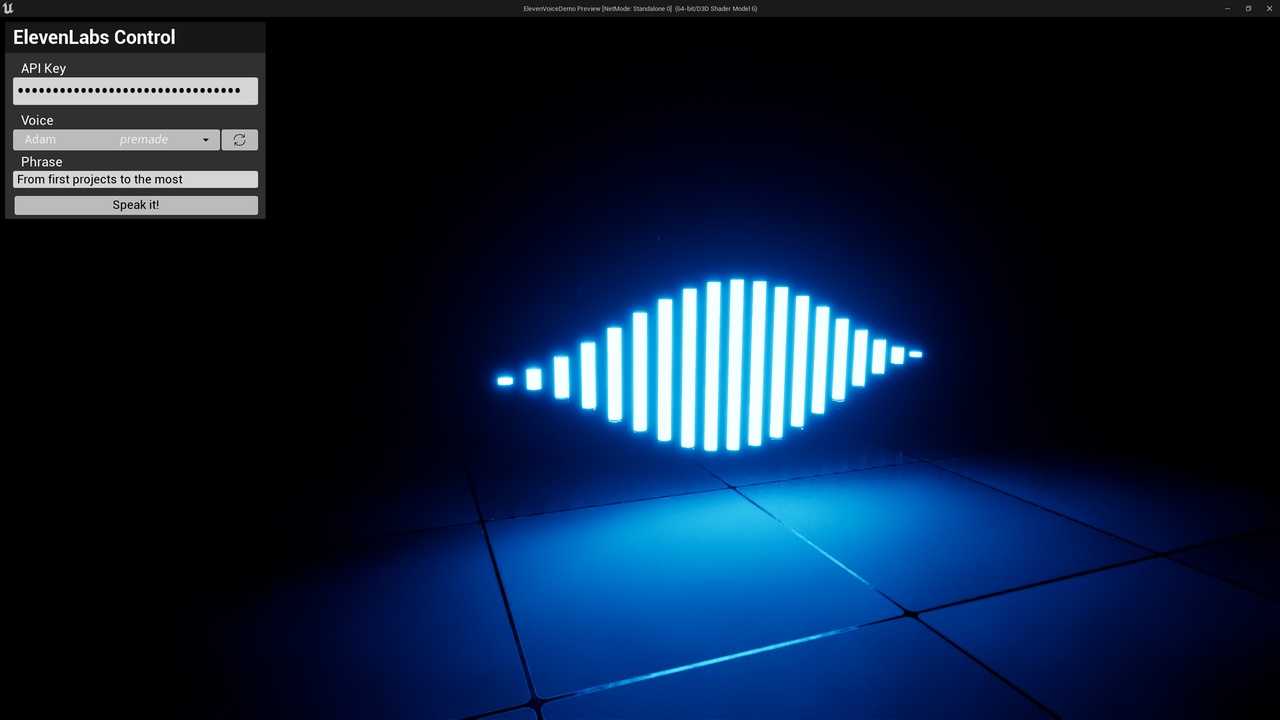This screenshot has width=1280, height=720.
Task: Close the ElevenVoiceDemo preview window
Action: pos(1269,8)
